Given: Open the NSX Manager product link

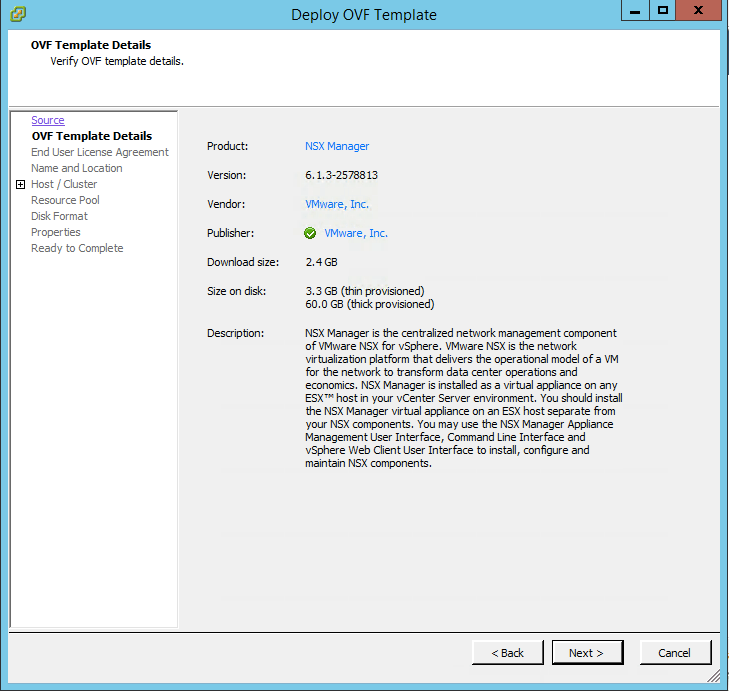Looking at the screenshot, I should pos(337,146).
